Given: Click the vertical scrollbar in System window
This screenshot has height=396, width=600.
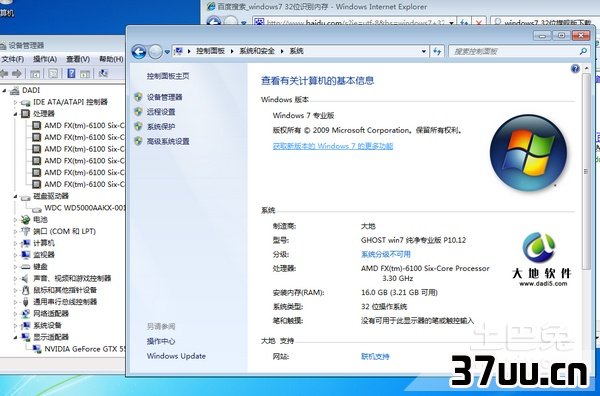Looking at the screenshot, I should (587, 171).
